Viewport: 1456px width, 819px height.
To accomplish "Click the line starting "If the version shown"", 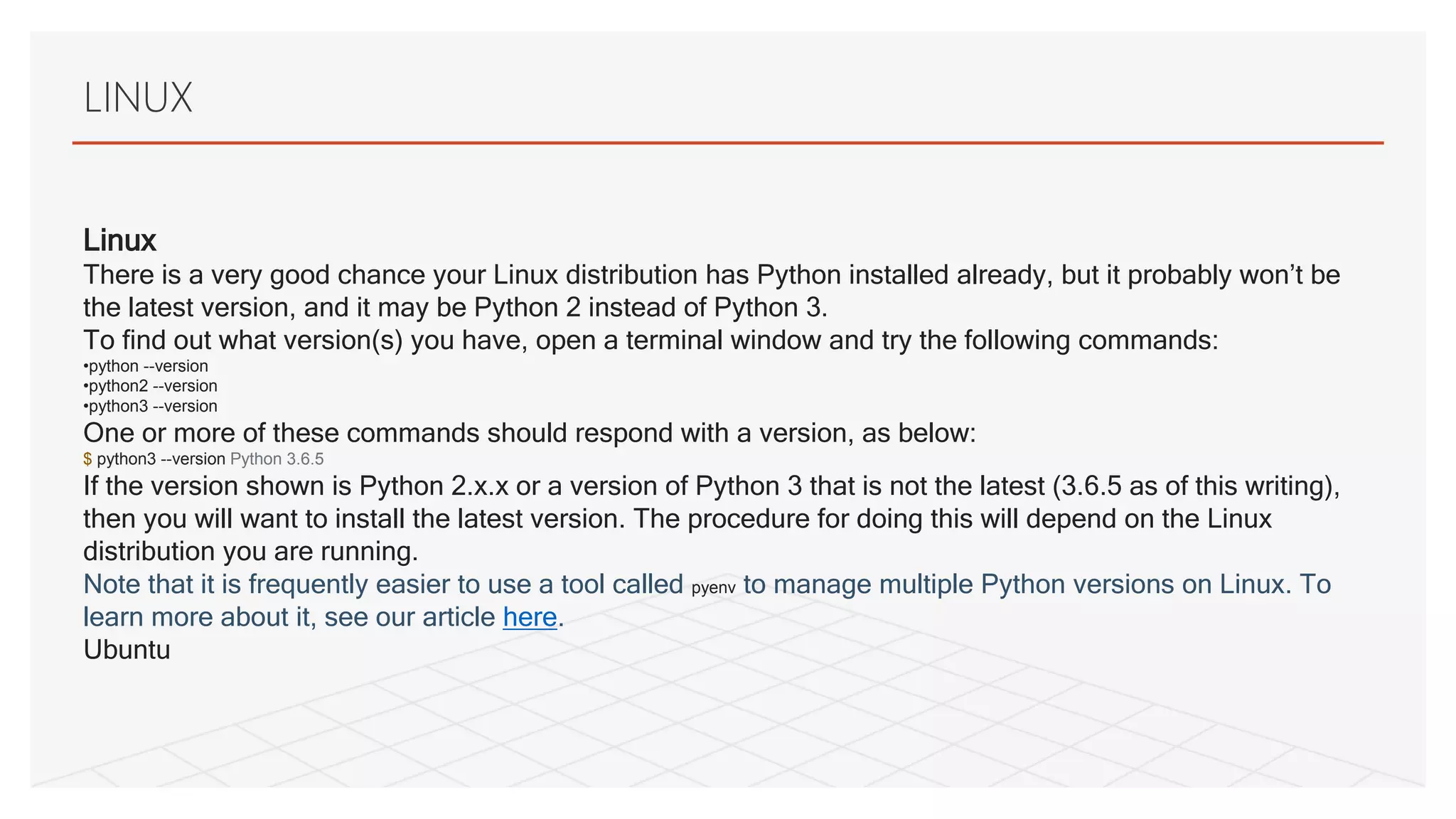I will 711,486.
